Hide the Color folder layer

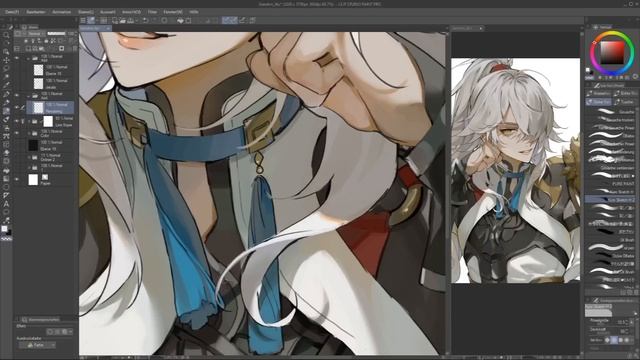[x=16, y=133]
